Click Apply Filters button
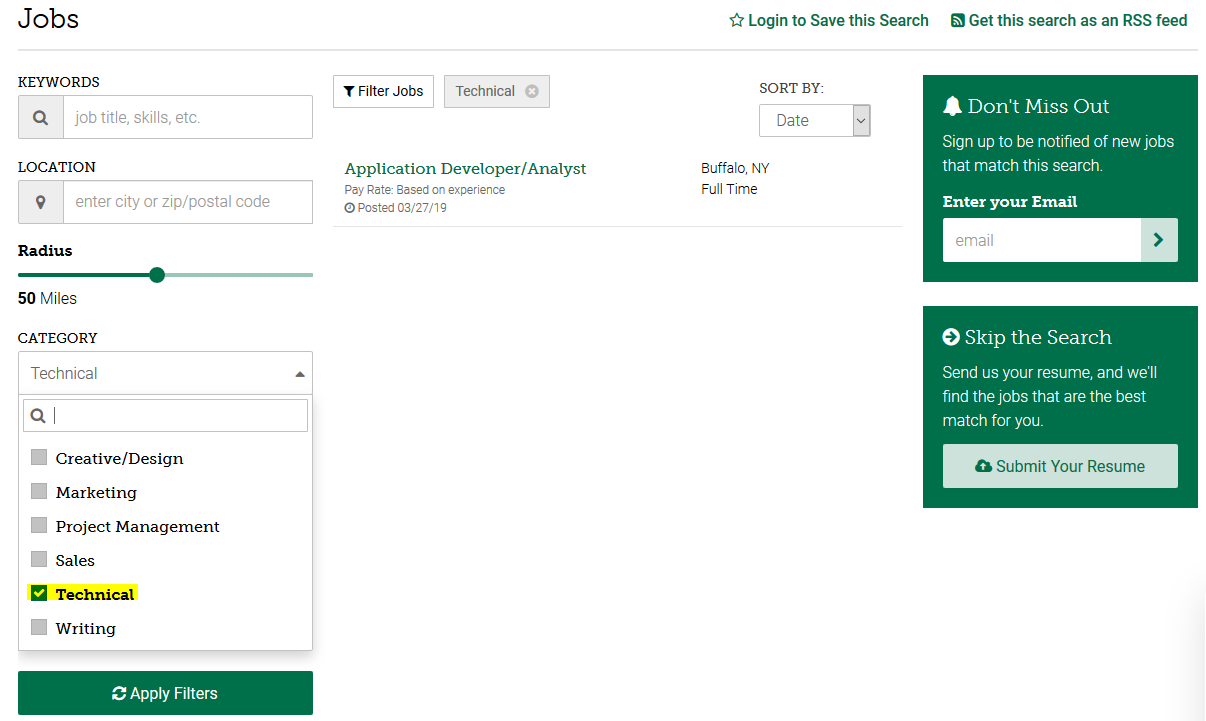The width and height of the screenshot is (1206, 721). (x=165, y=693)
